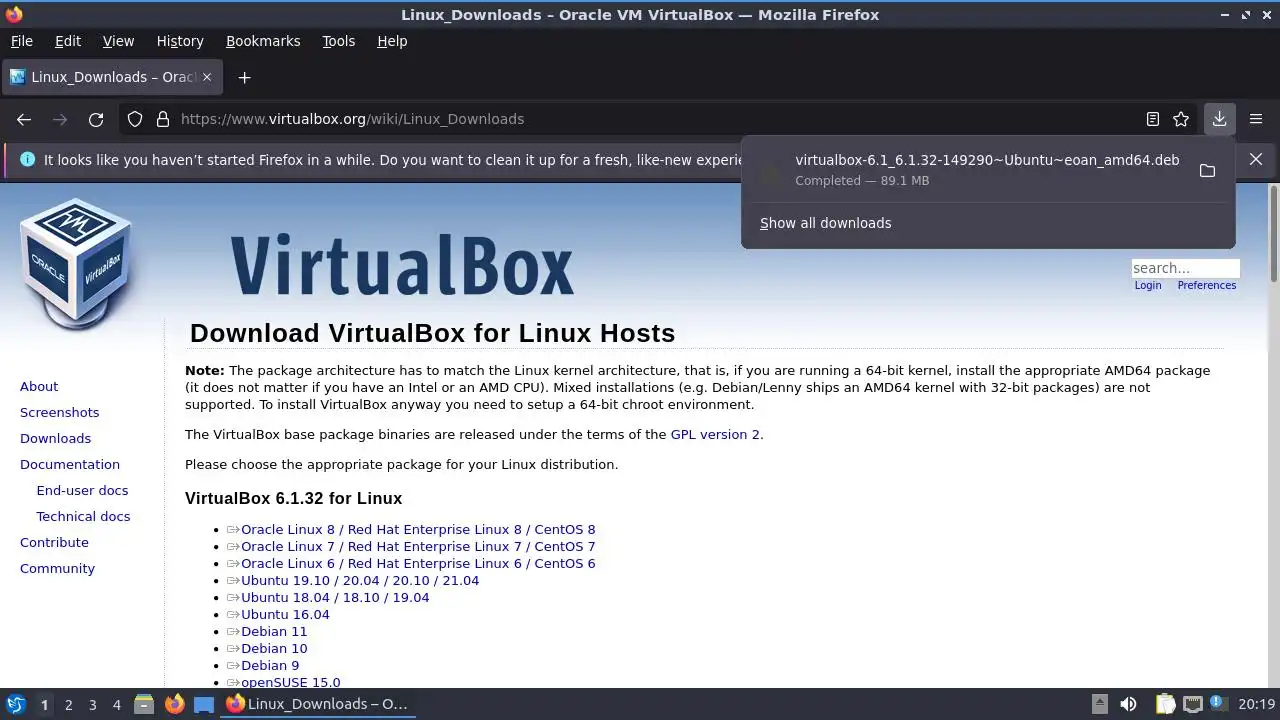
Task: Open the Contribute sidebar link
Action: pyautogui.click(x=54, y=542)
